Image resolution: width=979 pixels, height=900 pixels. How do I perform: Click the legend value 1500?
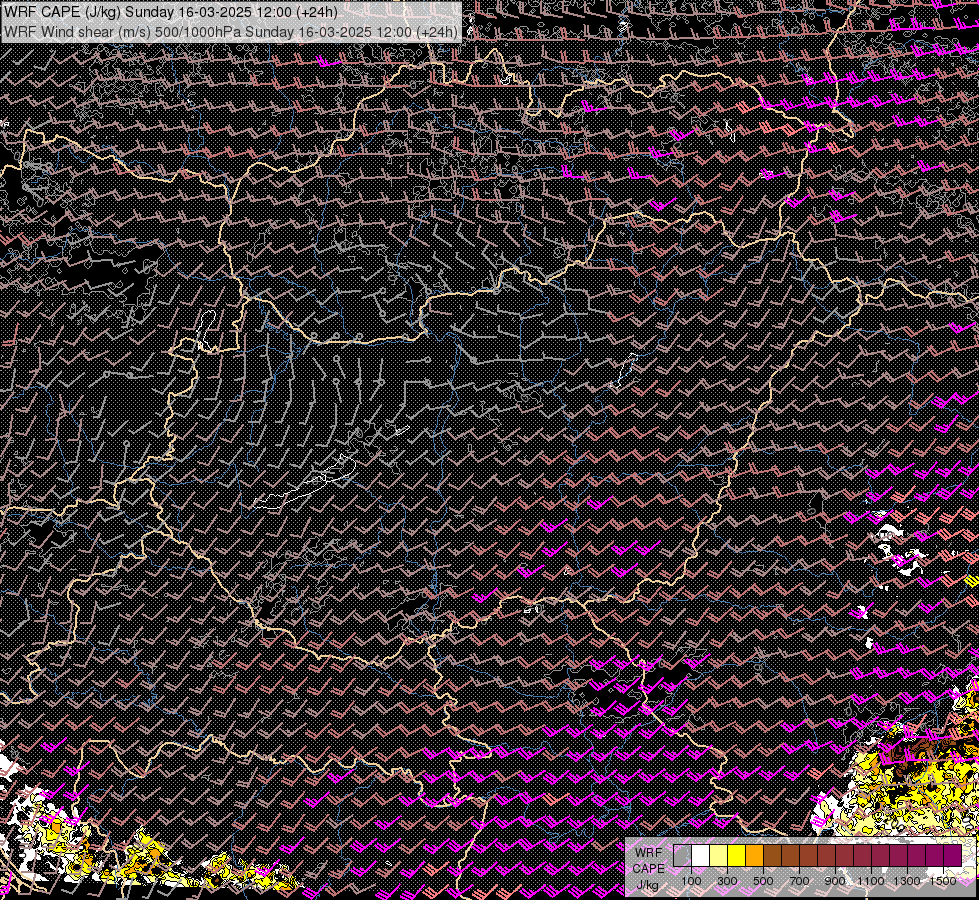943,881
